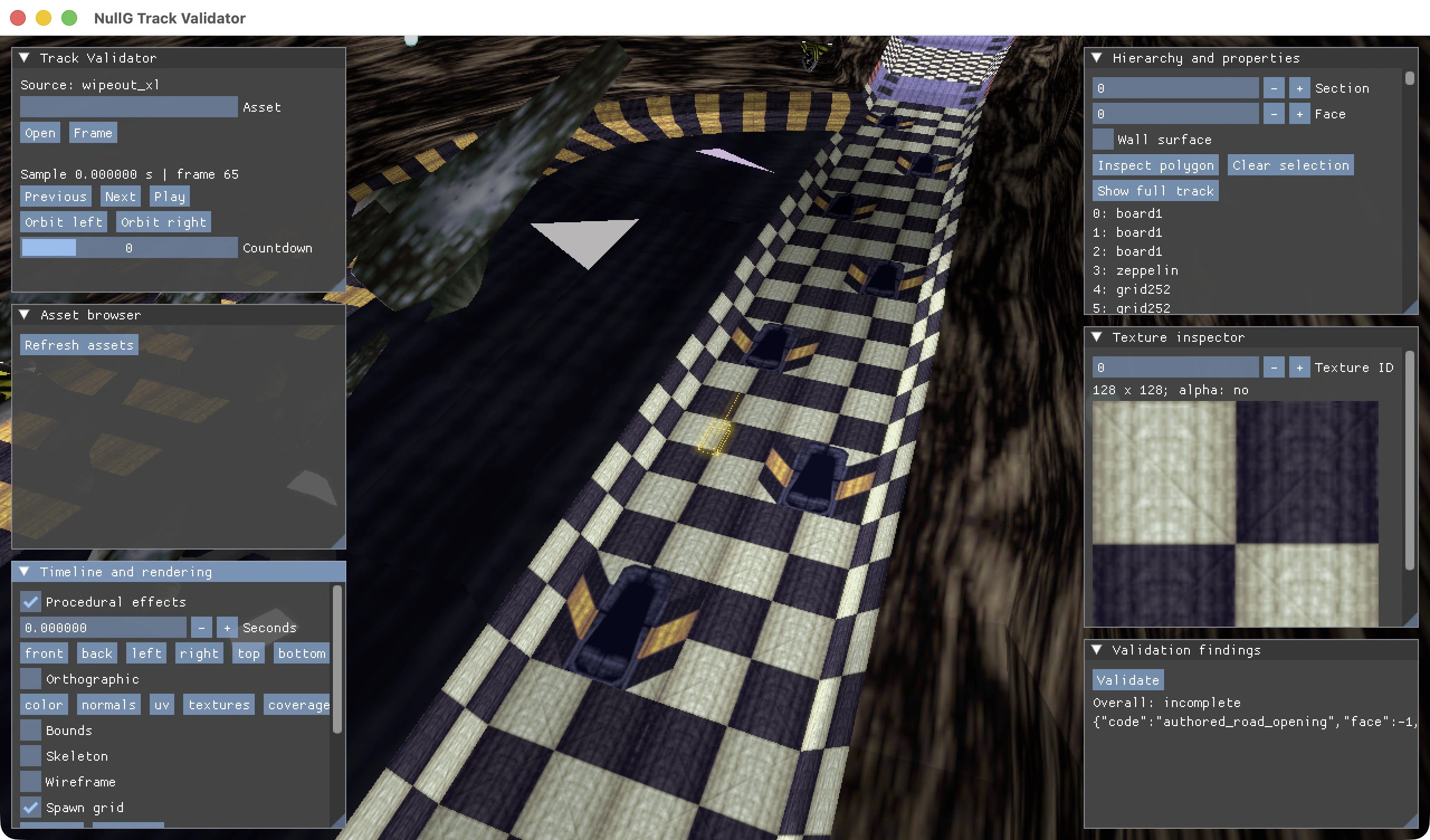Increase Seconds with the plus button

[227, 628]
